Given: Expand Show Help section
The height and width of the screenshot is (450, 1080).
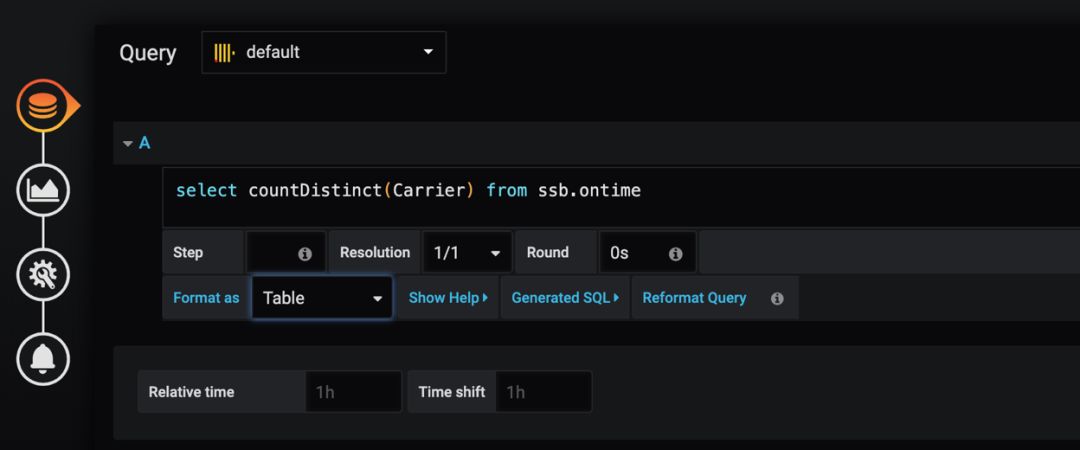Looking at the screenshot, I should [x=448, y=298].
